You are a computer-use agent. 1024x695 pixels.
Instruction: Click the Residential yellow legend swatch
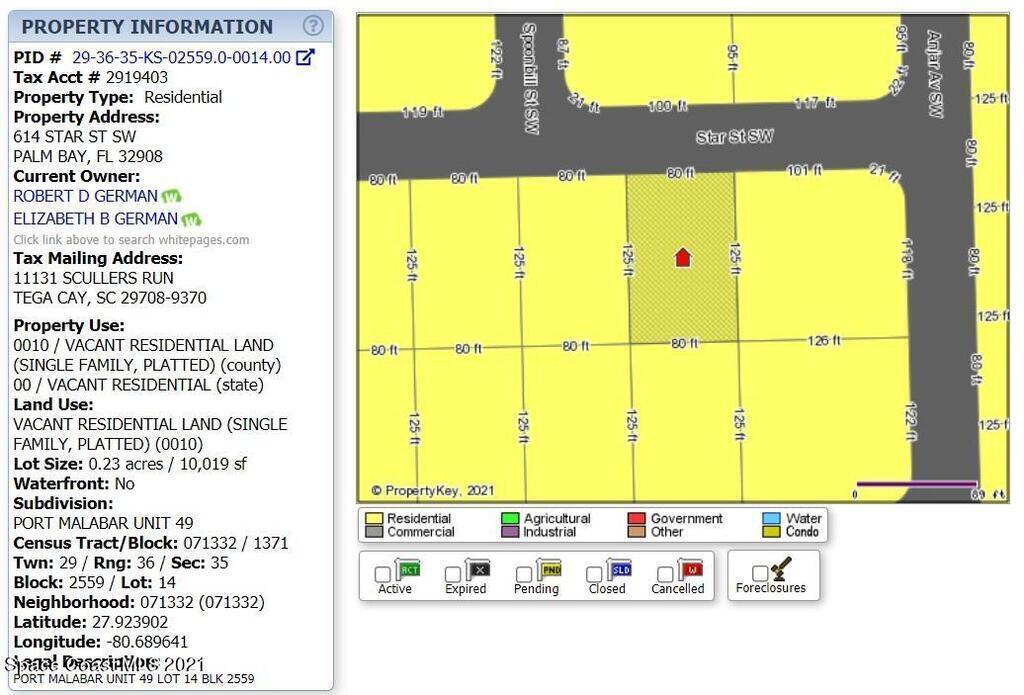click(374, 518)
